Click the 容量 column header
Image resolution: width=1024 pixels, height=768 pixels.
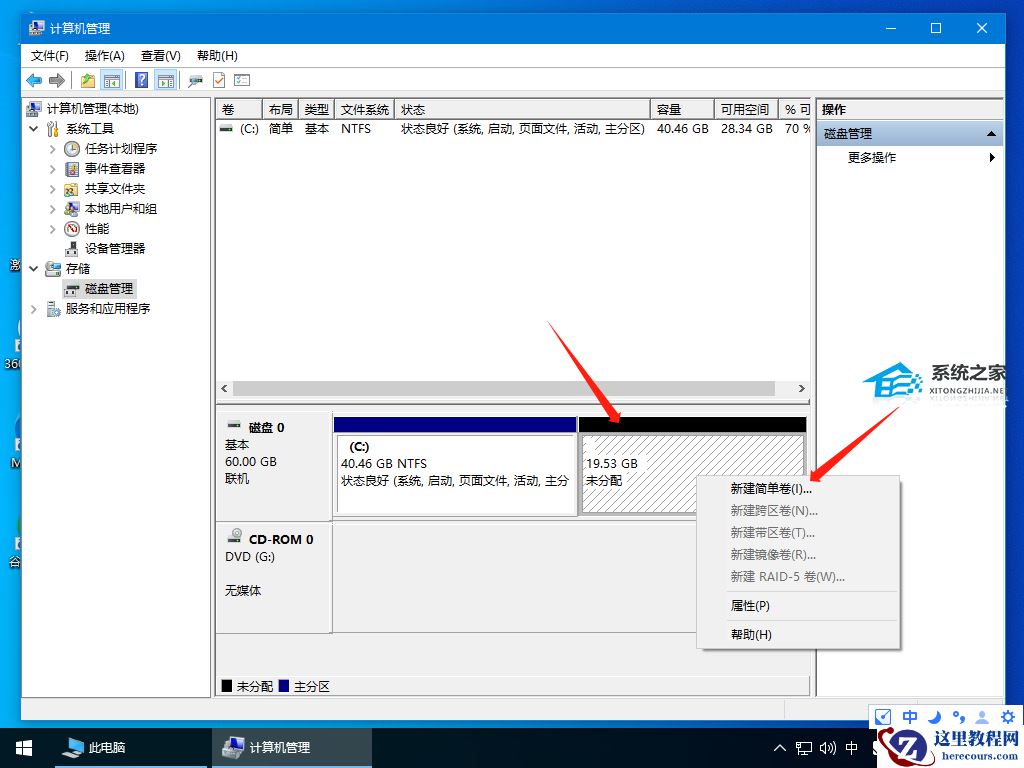tap(682, 109)
